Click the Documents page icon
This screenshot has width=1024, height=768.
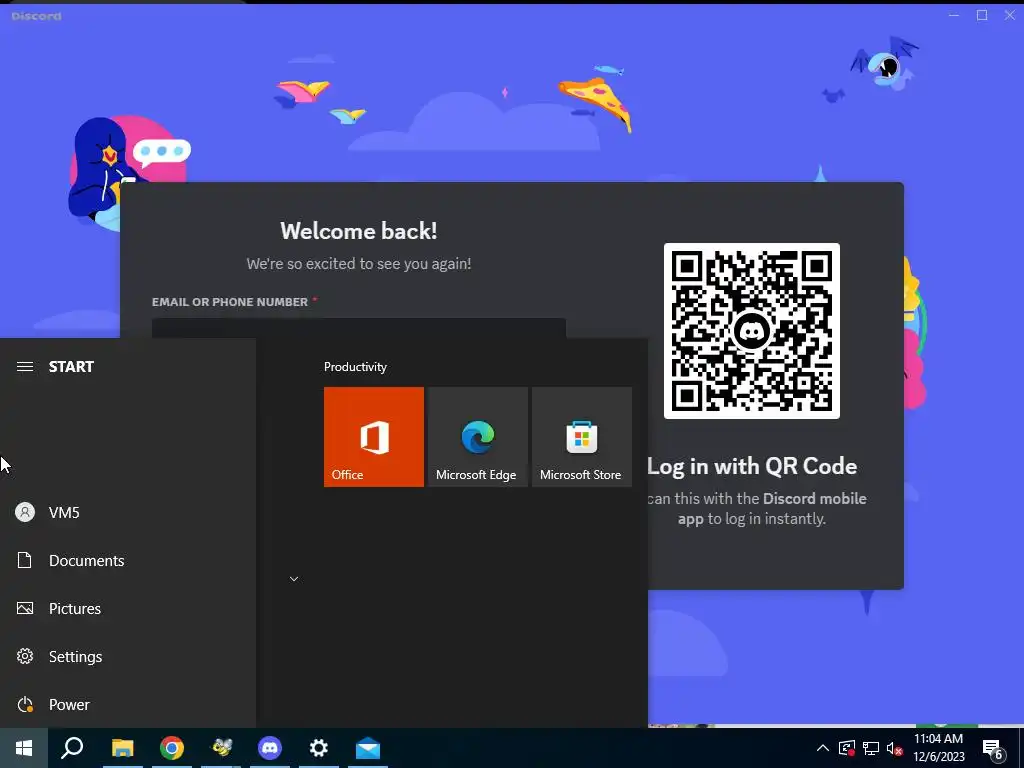pyautogui.click(x=25, y=560)
